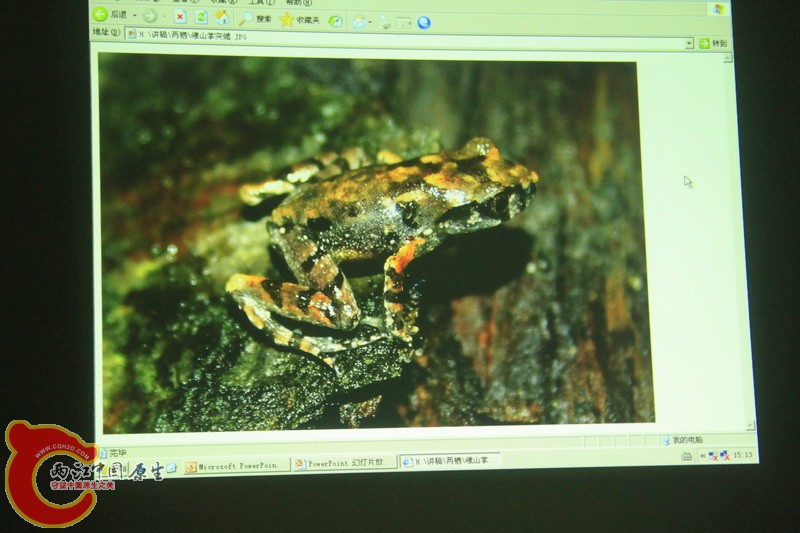Click the second disconnected network tray icon
800x533 pixels.
tap(724, 455)
